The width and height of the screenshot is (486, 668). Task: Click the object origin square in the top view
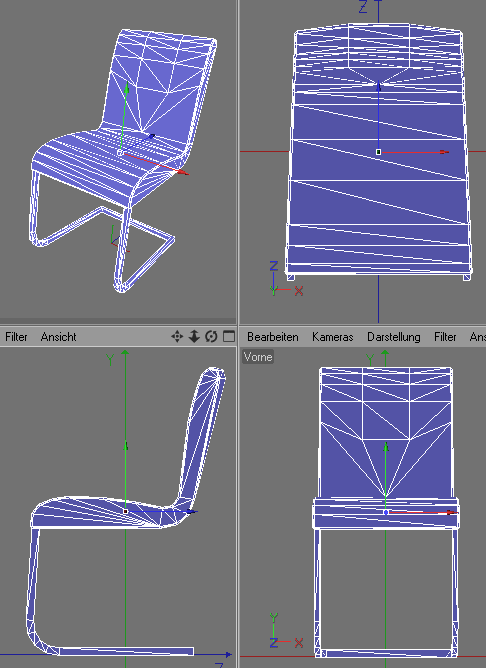pos(378,152)
